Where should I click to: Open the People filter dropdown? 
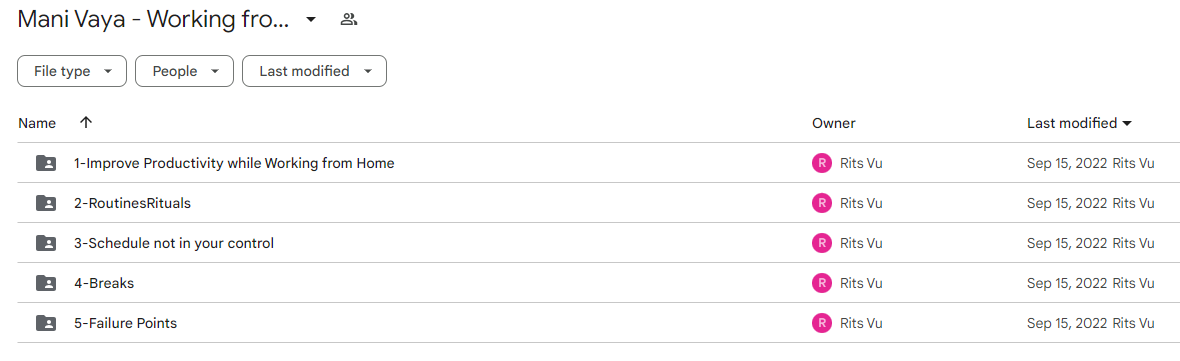184,71
